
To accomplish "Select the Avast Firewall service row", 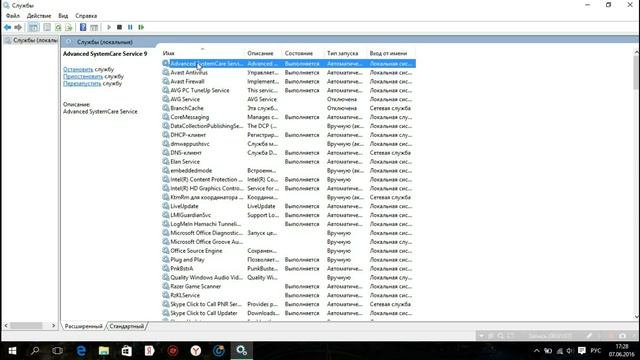I will 289,82.
